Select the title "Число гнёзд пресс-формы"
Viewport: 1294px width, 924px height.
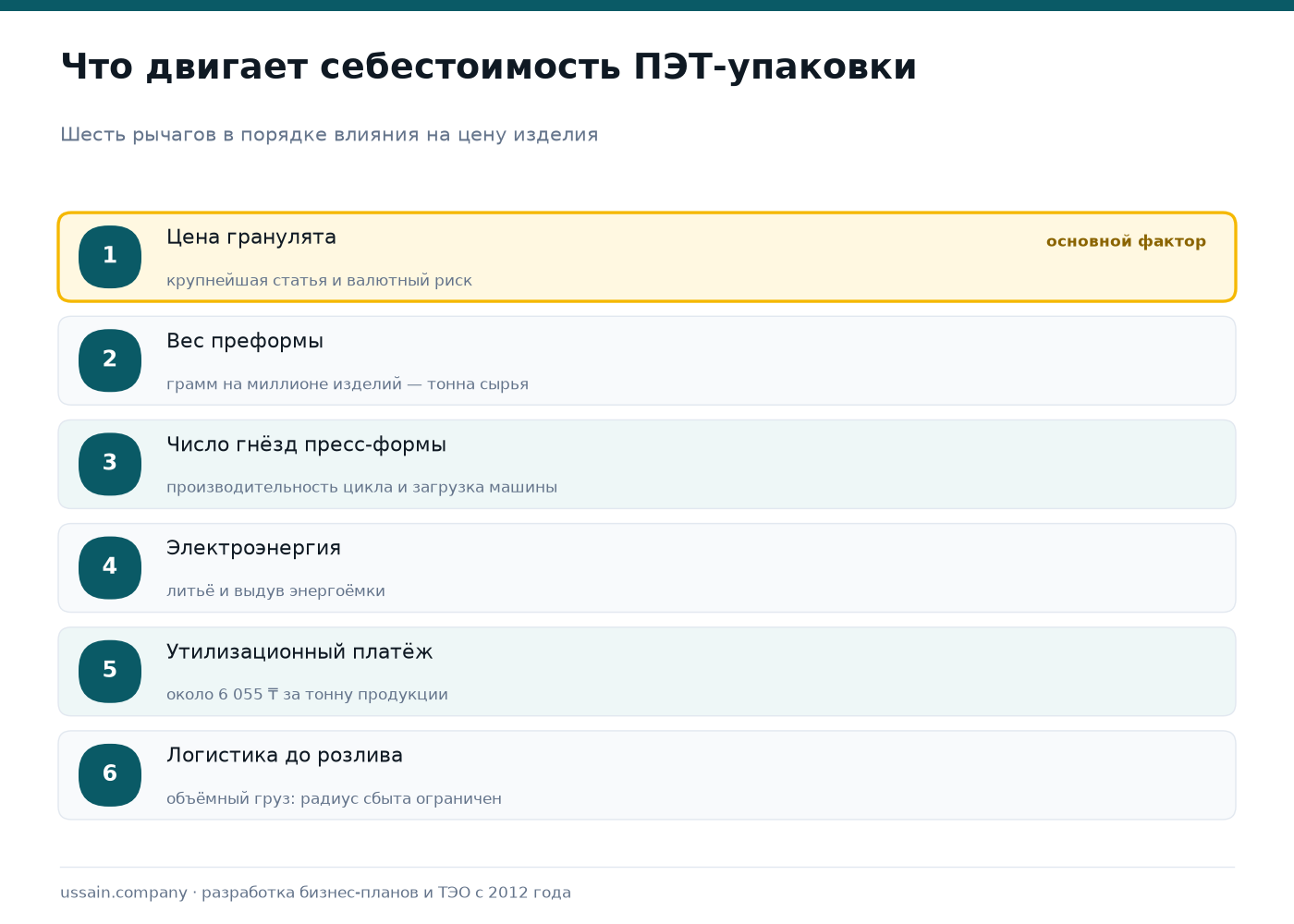306,444
